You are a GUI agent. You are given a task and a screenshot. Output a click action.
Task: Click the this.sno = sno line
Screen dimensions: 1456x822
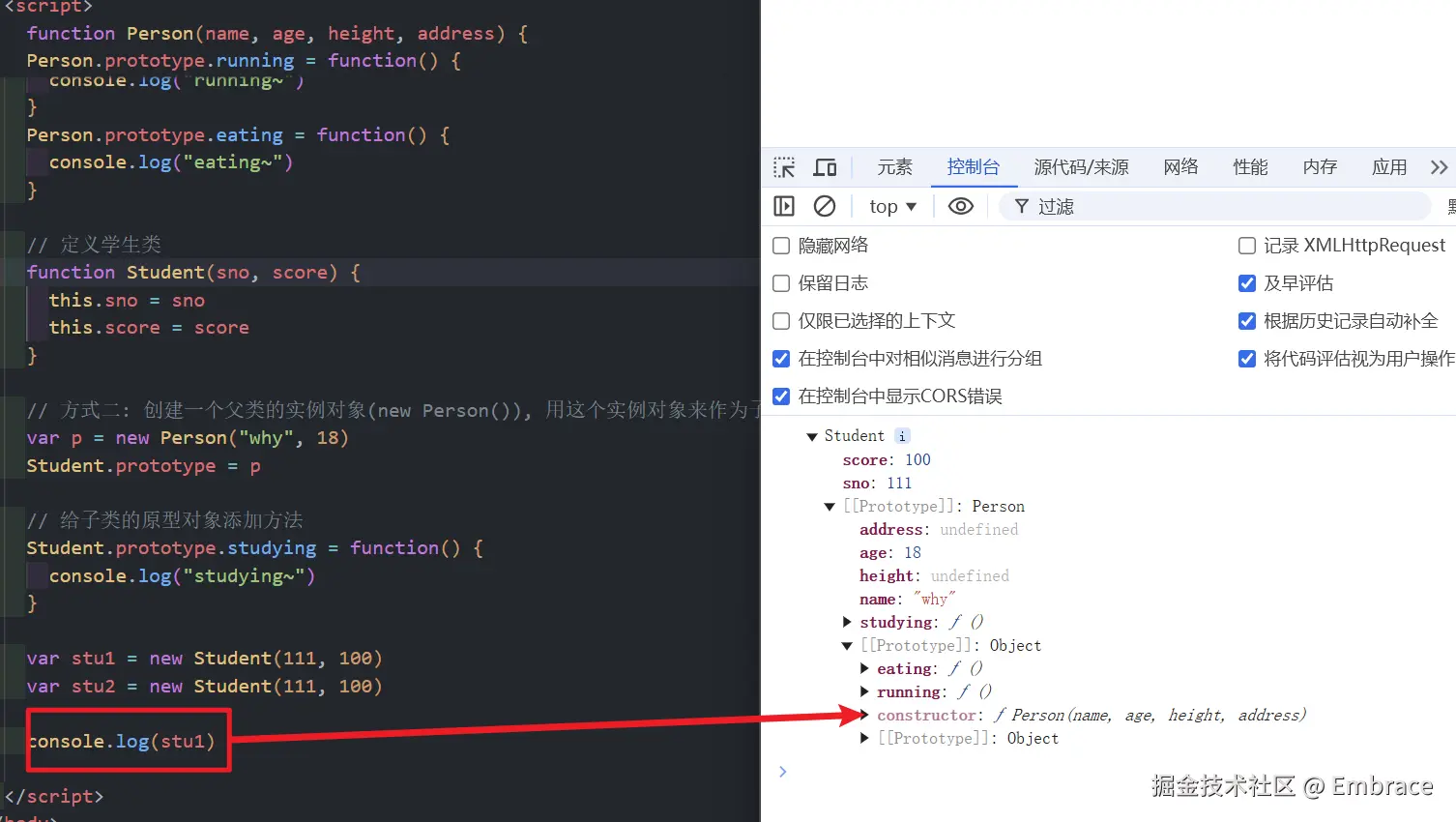pos(127,301)
